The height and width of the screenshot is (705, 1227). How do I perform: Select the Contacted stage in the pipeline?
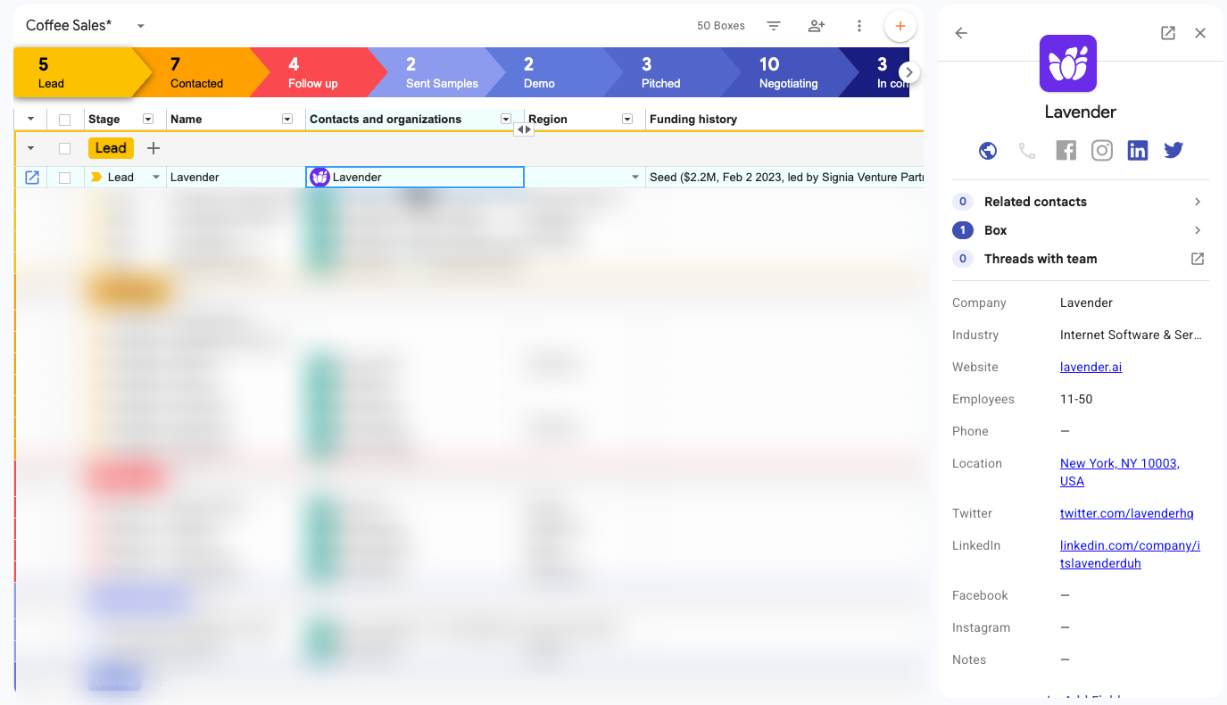coord(196,72)
